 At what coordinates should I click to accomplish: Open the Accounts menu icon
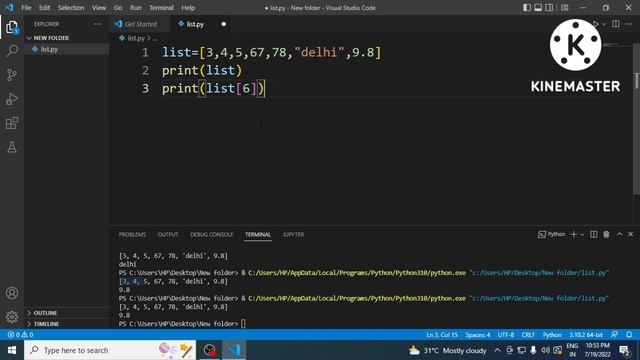pos(12,293)
